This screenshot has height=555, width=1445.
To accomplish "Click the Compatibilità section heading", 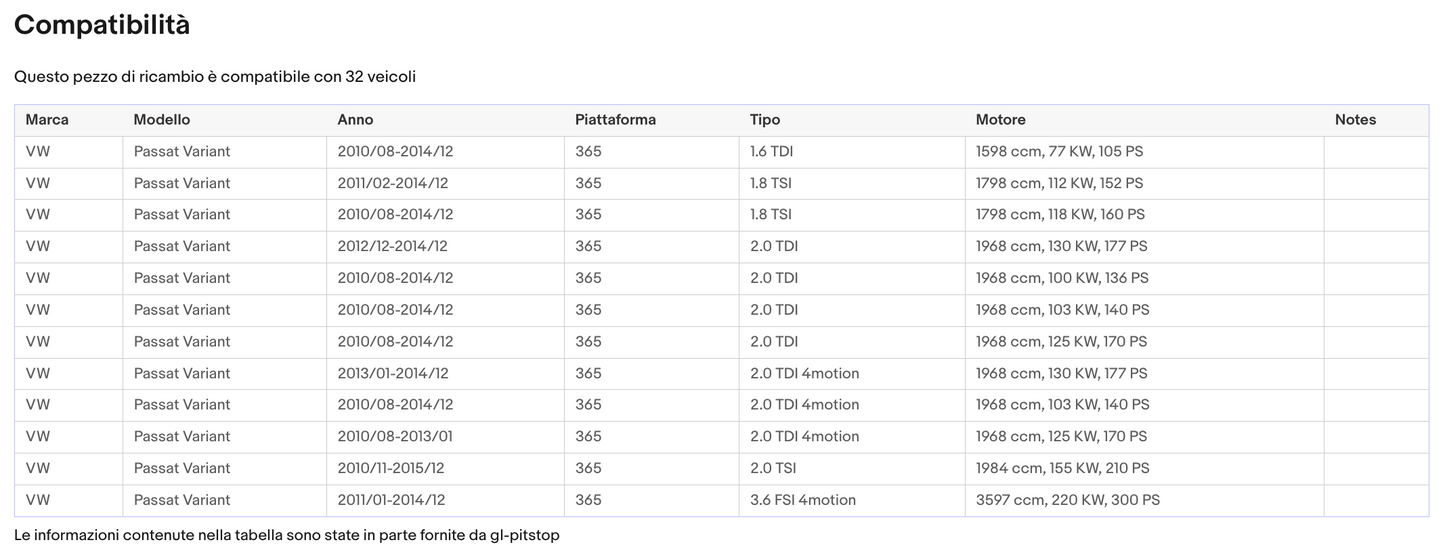I will click(102, 26).
